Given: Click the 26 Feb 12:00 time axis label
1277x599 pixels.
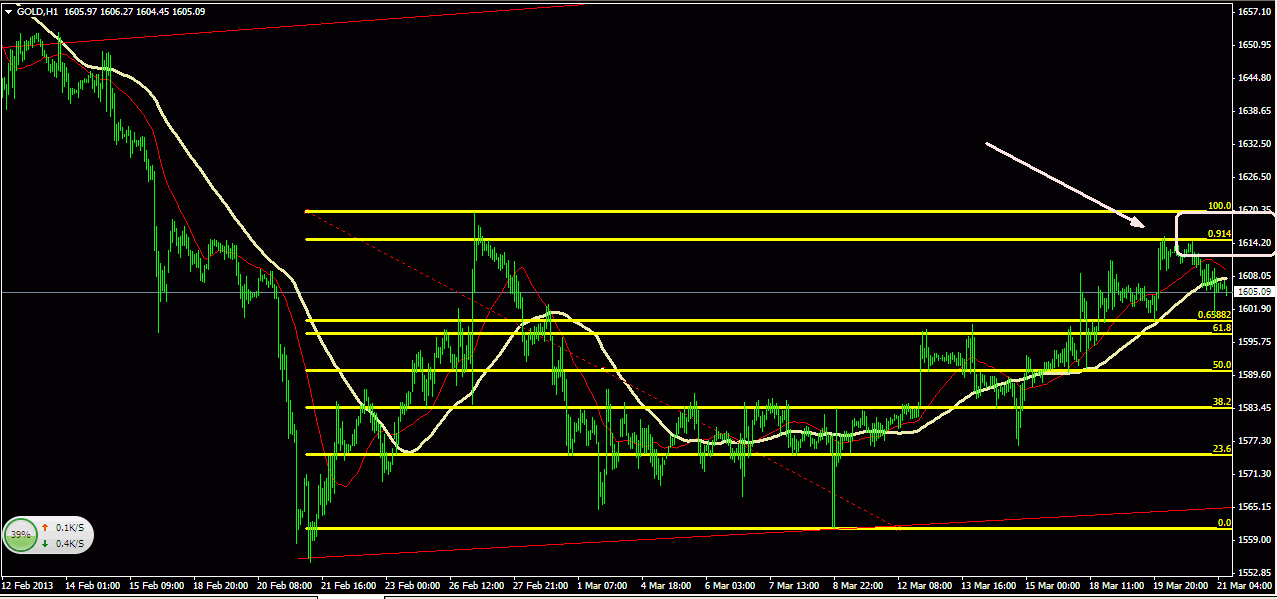Looking at the screenshot, I should (x=478, y=585).
